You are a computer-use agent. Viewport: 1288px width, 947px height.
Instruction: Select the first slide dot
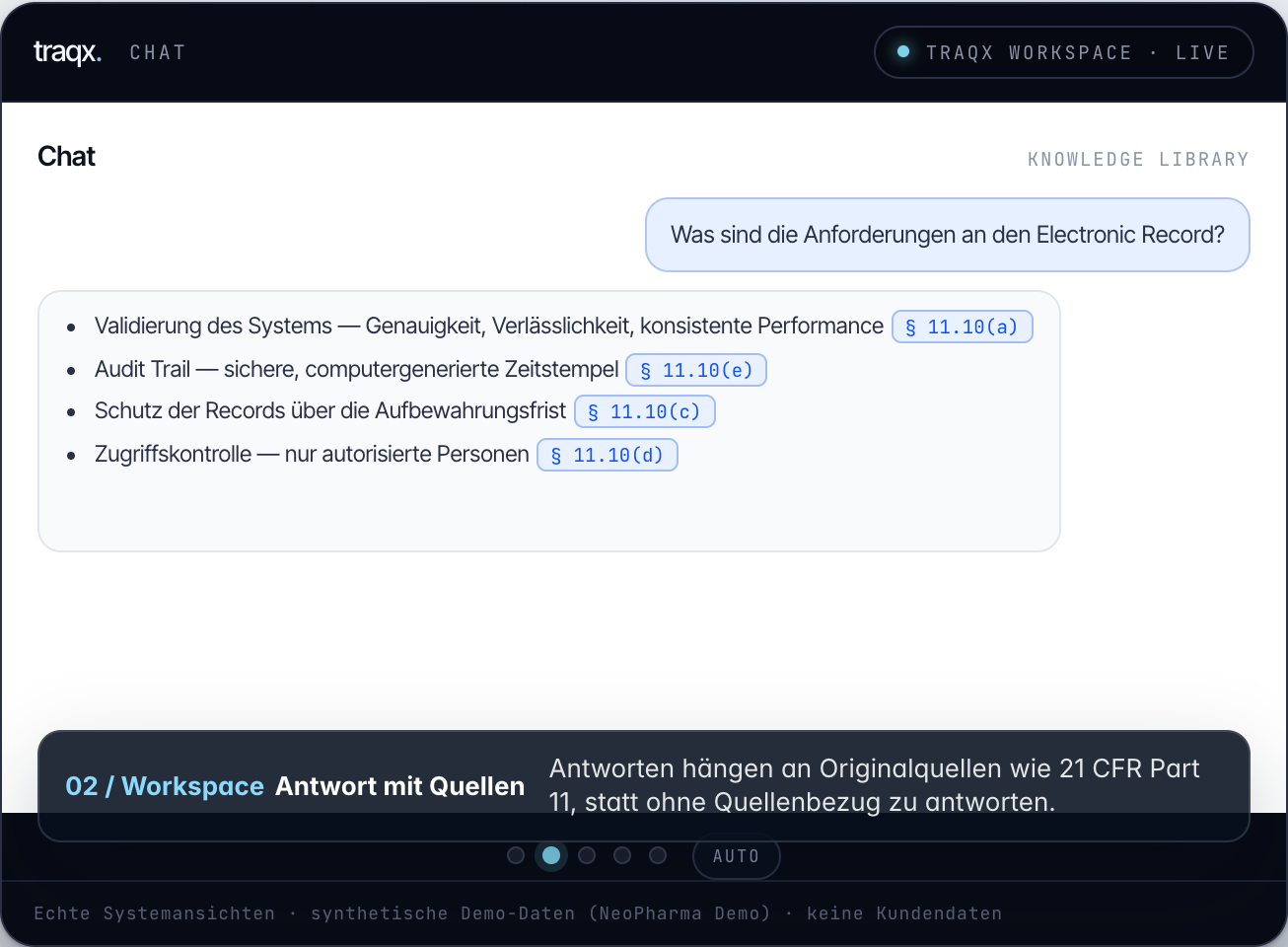pos(516,855)
